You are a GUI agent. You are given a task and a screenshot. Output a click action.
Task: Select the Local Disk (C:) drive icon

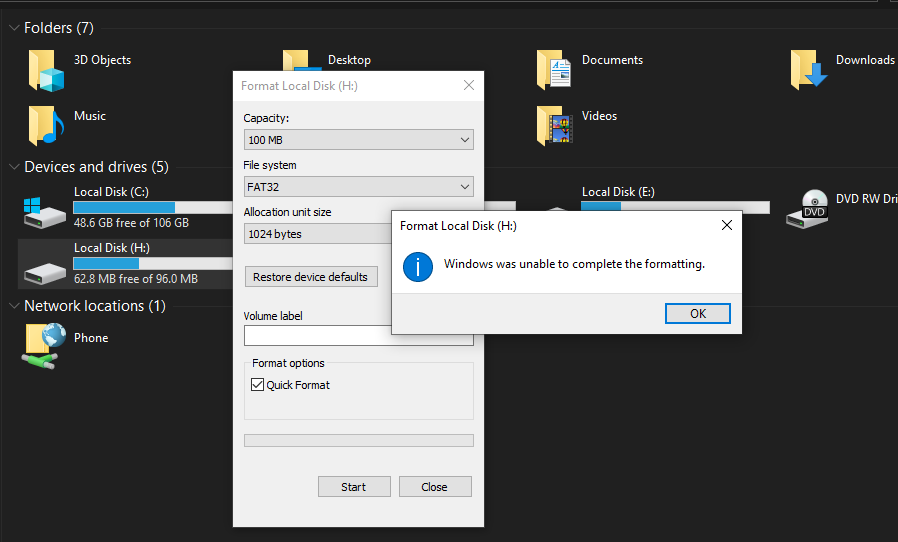click(45, 212)
